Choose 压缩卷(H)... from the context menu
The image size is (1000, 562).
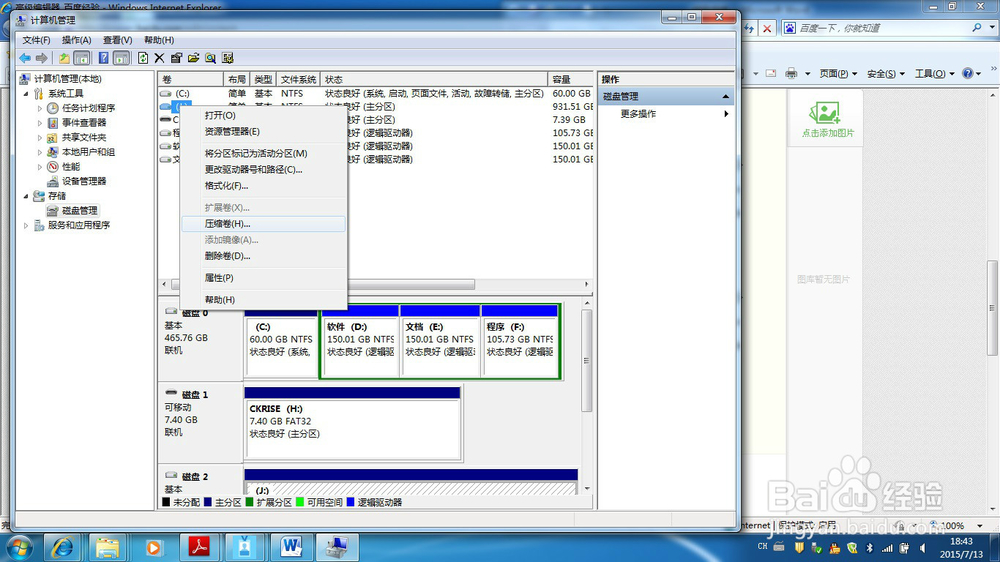pos(263,224)
